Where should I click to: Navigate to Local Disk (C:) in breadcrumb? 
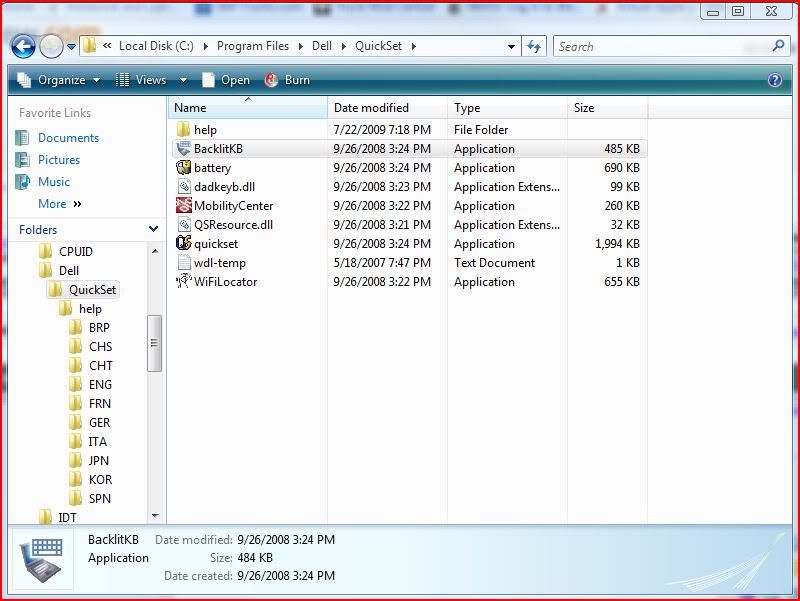pyautogui.click(x=156, y=46)
